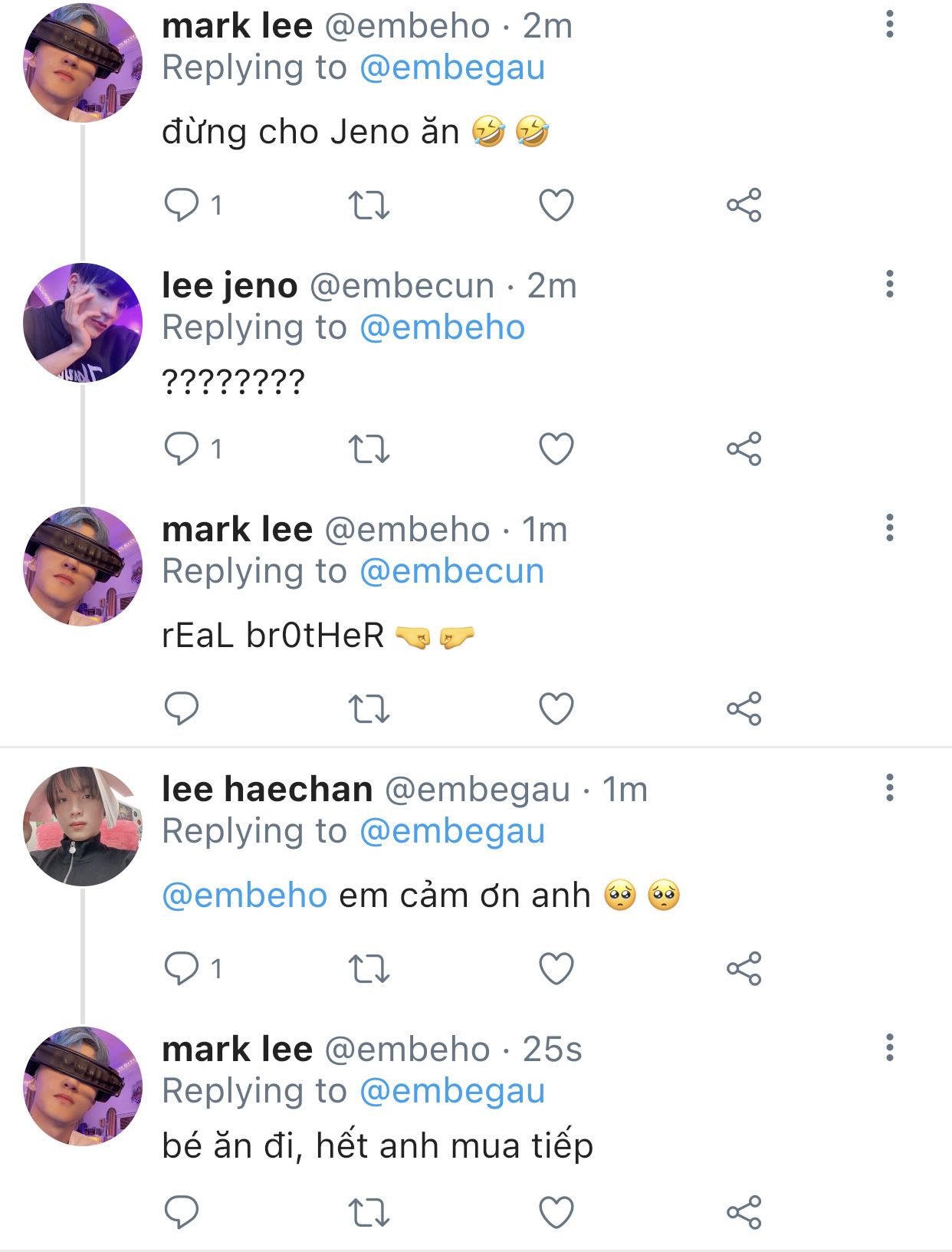Open the "lee jeno" display name
The height and width of the screenshot is (1252, 952).
coord(229,286)
